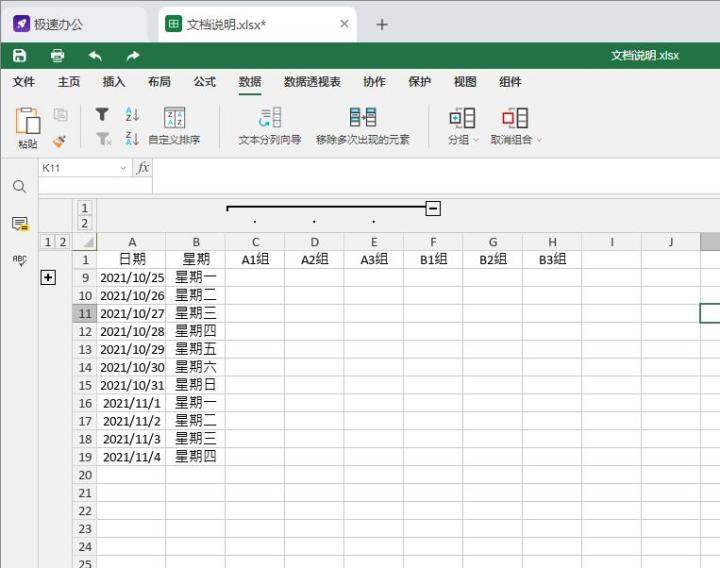720x568 pixels.
Task: Show row outline level 2
Action: (x=62, y=242)
